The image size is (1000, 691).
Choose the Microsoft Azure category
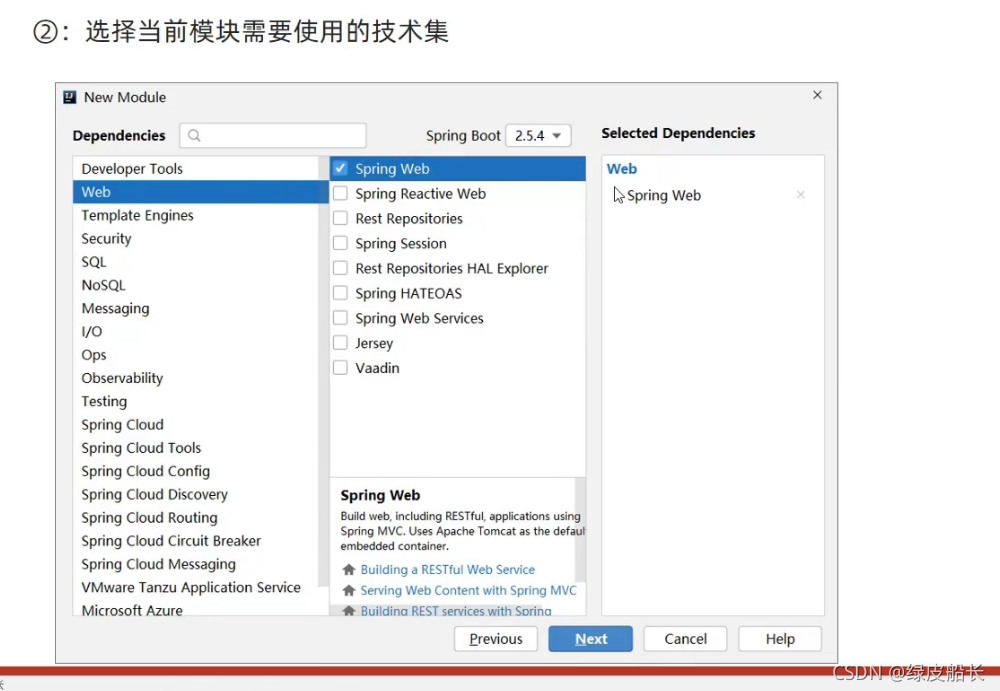point(196,609)
